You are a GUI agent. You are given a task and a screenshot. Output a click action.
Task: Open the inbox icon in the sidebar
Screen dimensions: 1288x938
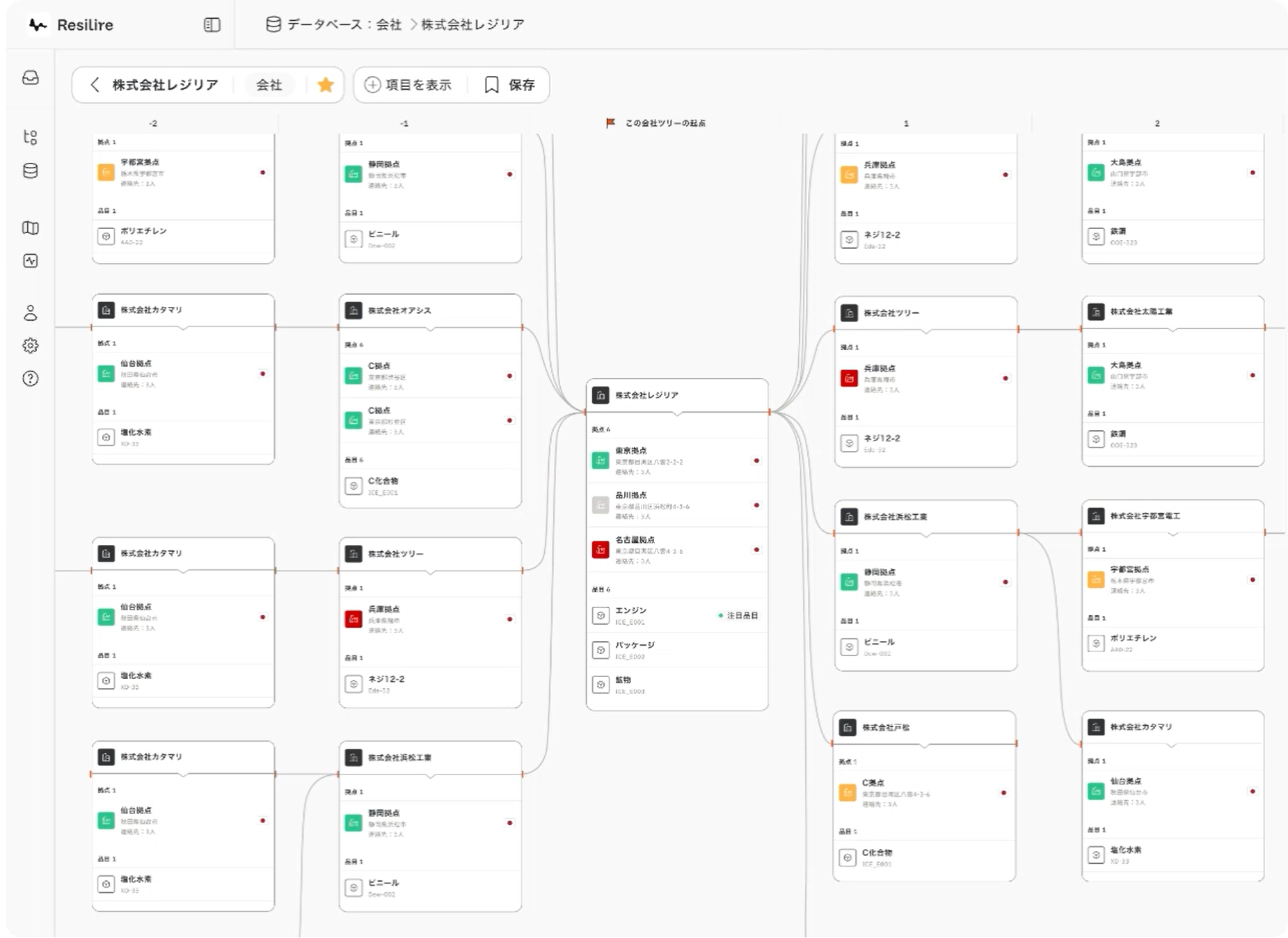(31, 78)
